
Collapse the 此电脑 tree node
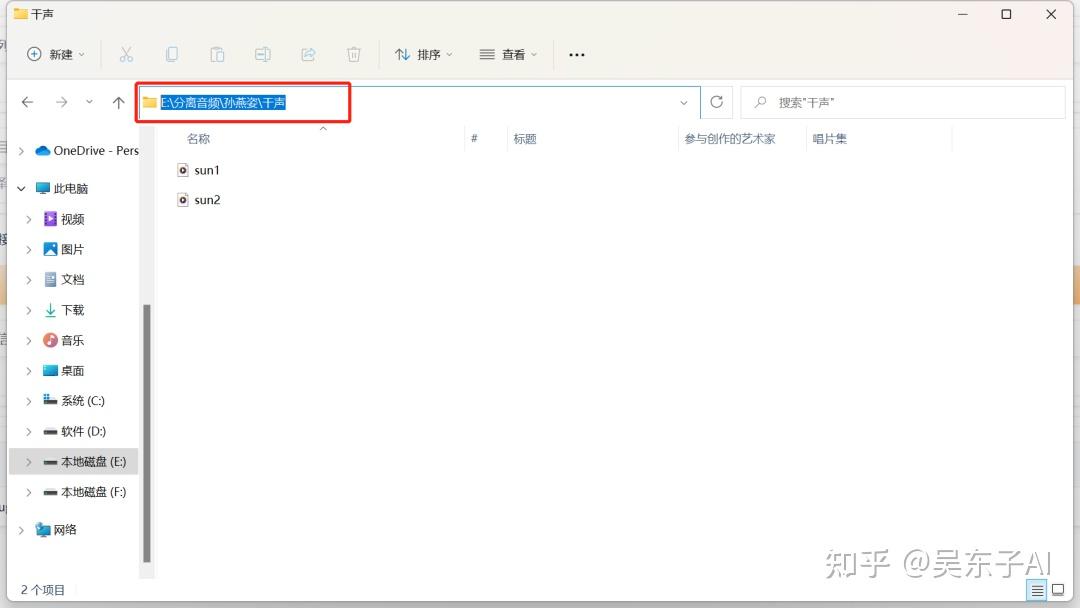pyautogui.click(x=21, y=188)
